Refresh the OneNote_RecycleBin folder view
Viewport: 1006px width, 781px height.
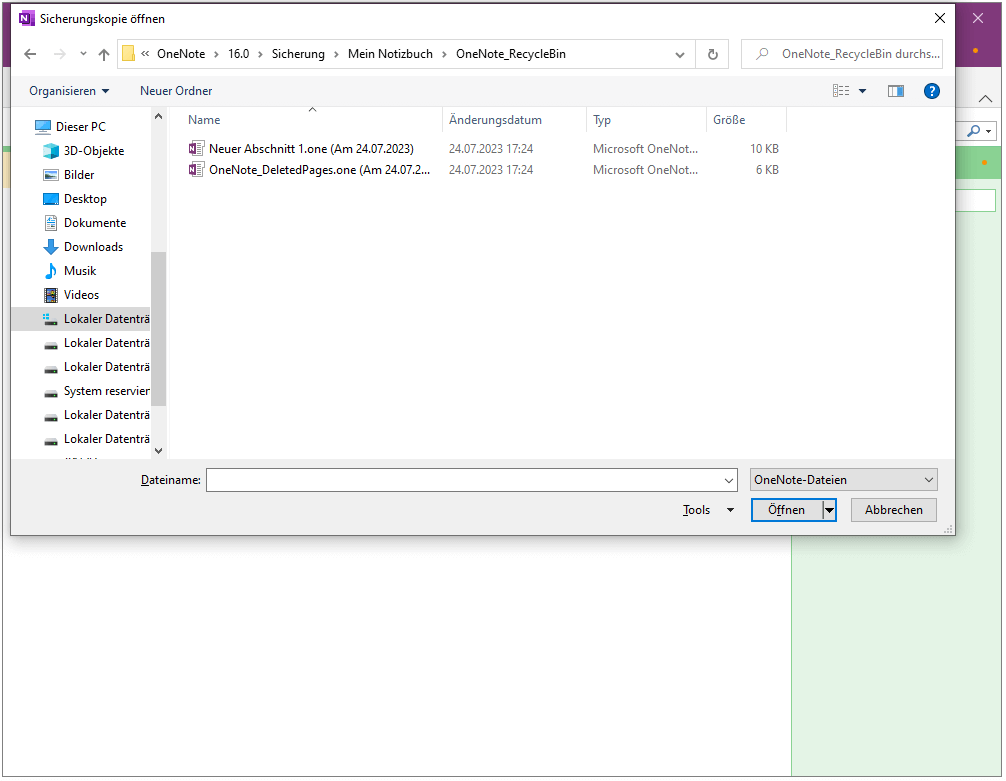pos(712,54)
